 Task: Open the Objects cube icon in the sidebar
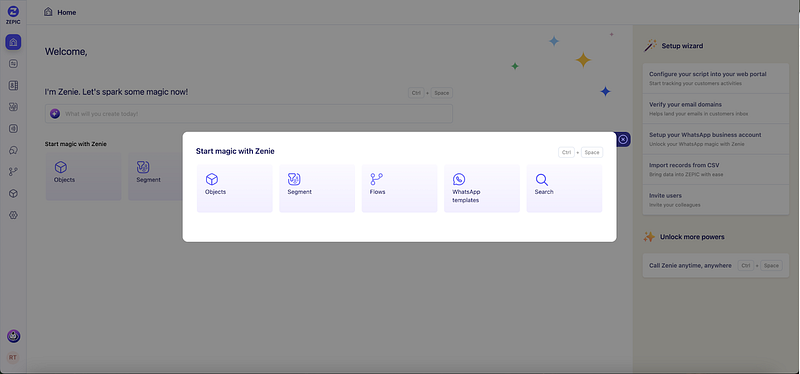[13, 193]
